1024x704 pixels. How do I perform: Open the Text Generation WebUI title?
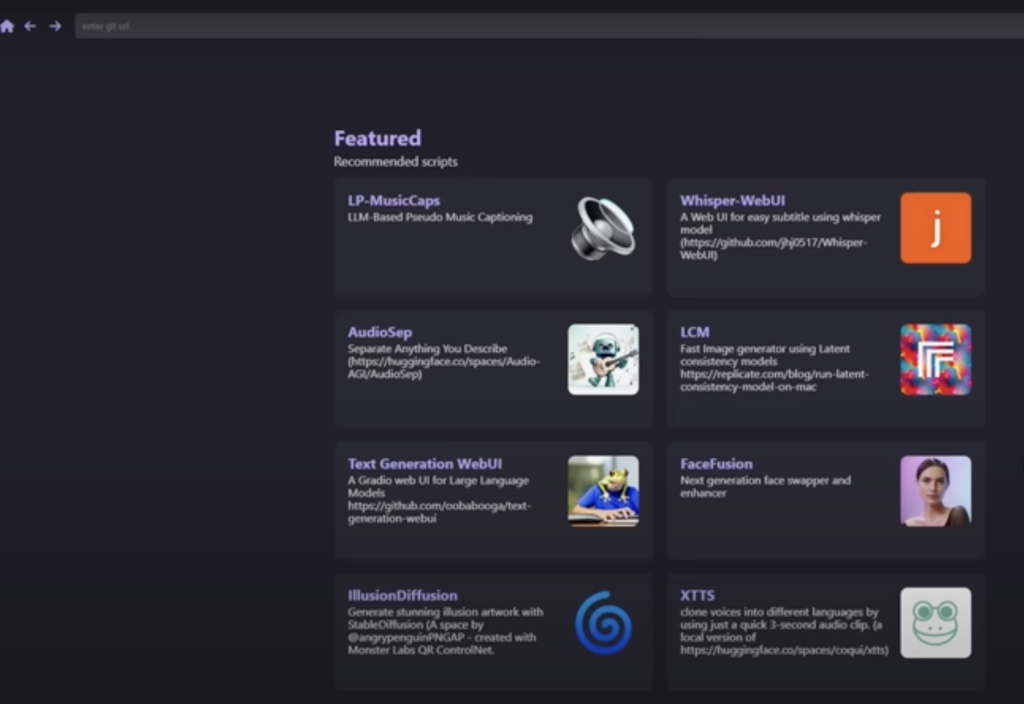424,464
